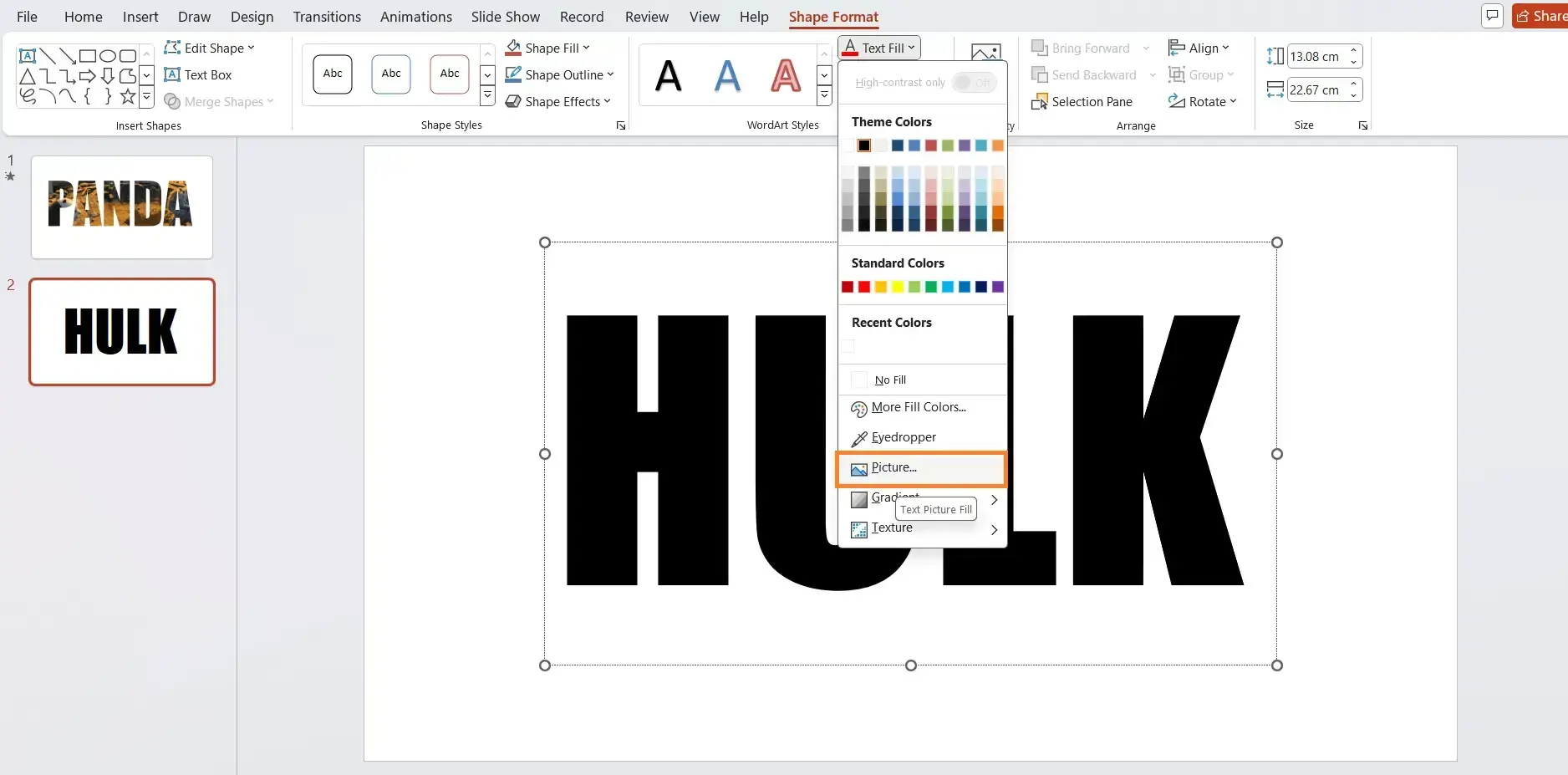Select No Fill option

coord(922,380)
